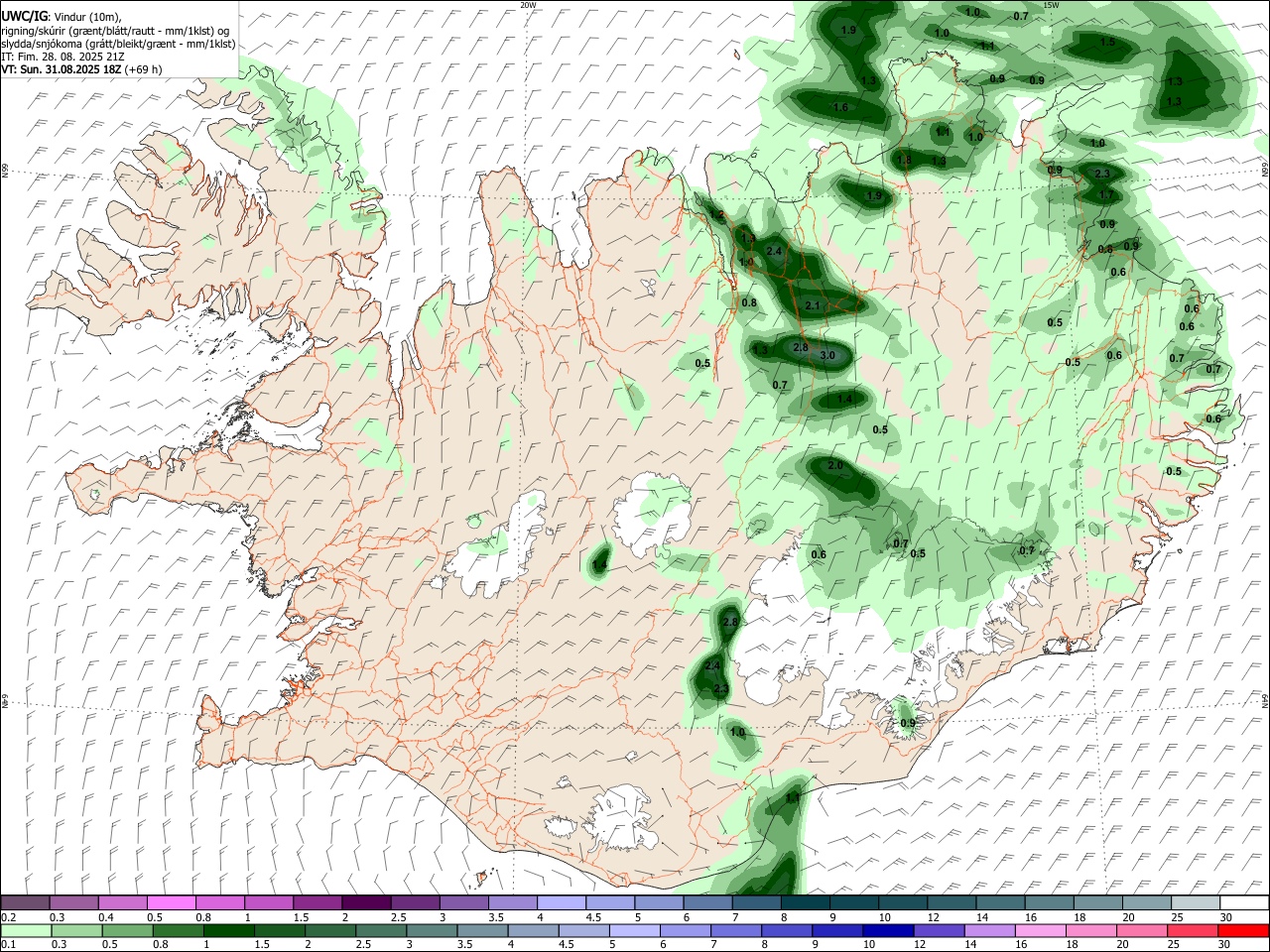Select the '2.8' value beside the 3.0 label

point(802,347)
